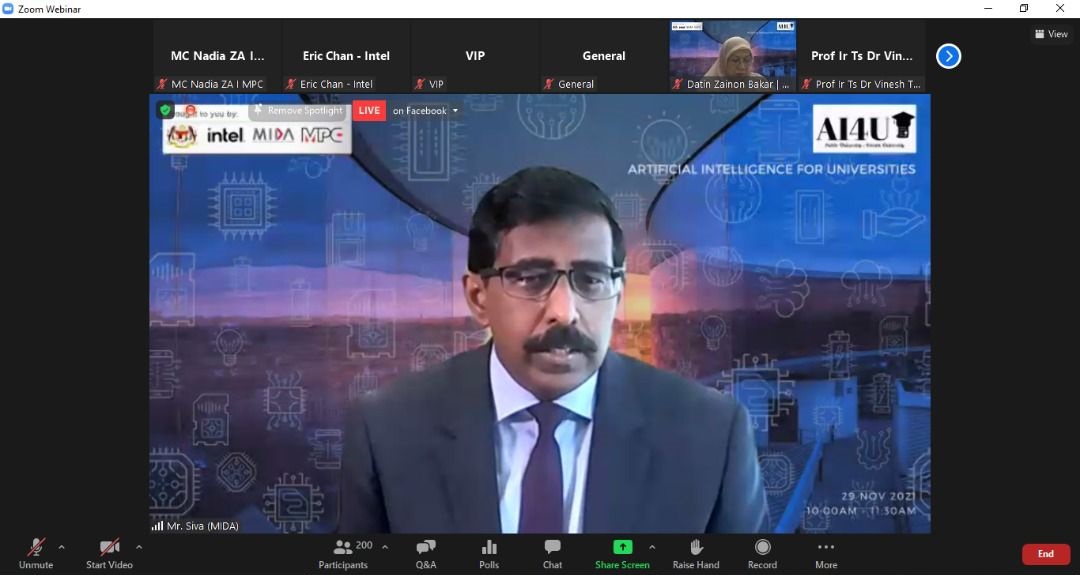The image size is (1080, 575).
Task: Open the More options menu
Action: pyautogui.click(x=826, y=548)
